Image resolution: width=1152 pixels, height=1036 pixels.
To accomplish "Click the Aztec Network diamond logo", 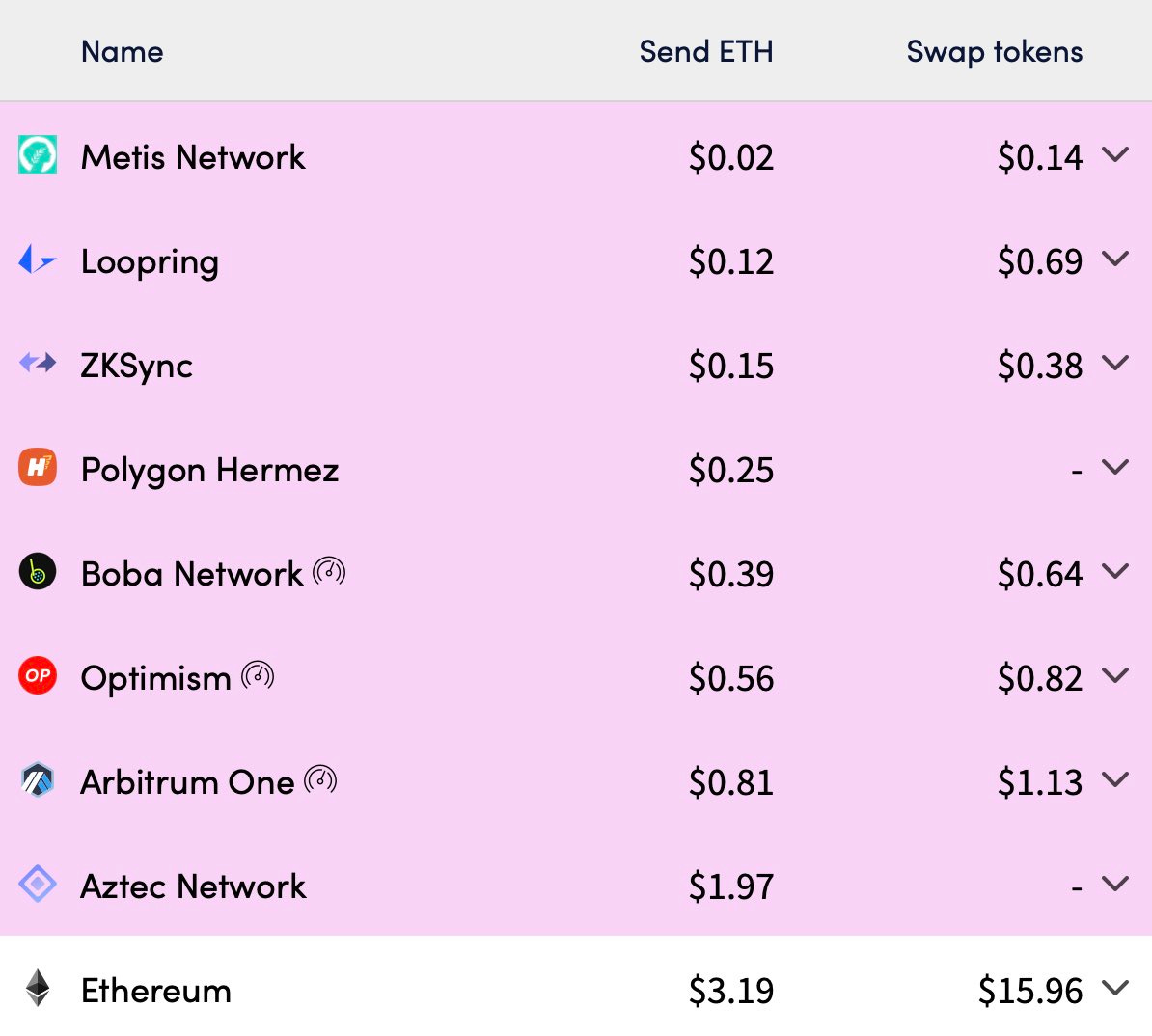I will tap(38, 884).
